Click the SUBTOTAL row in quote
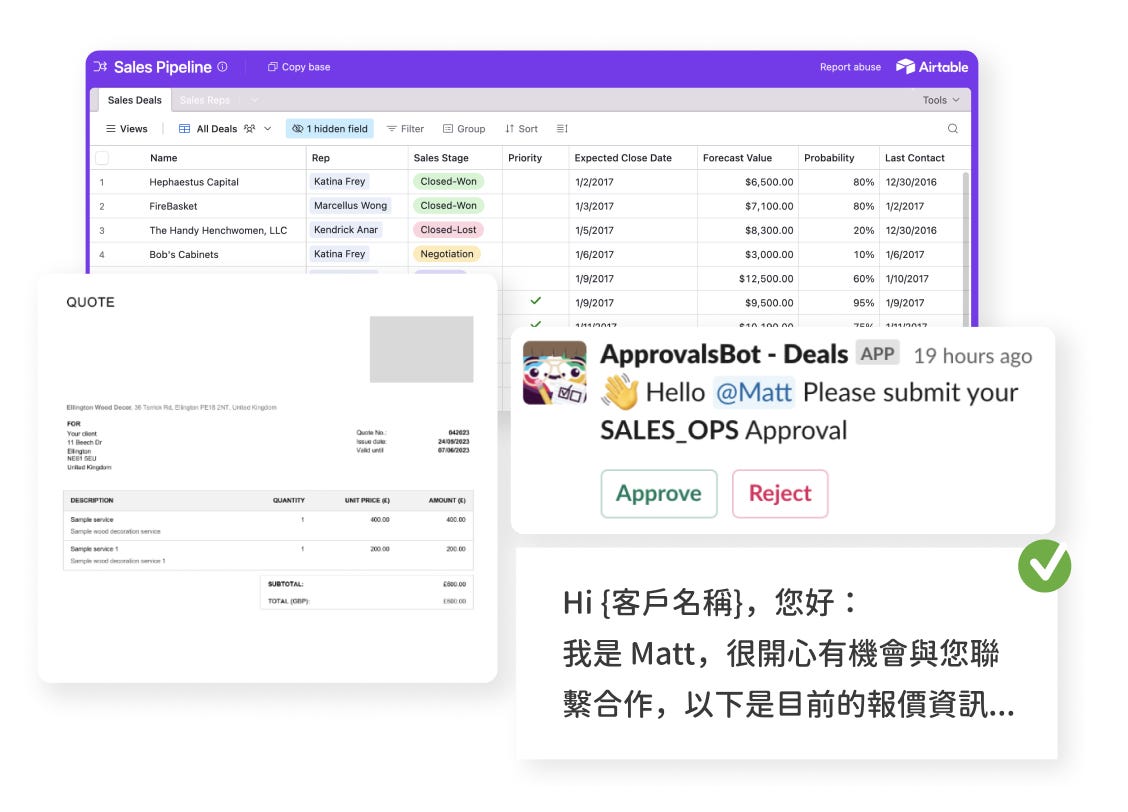 (366, 584)
